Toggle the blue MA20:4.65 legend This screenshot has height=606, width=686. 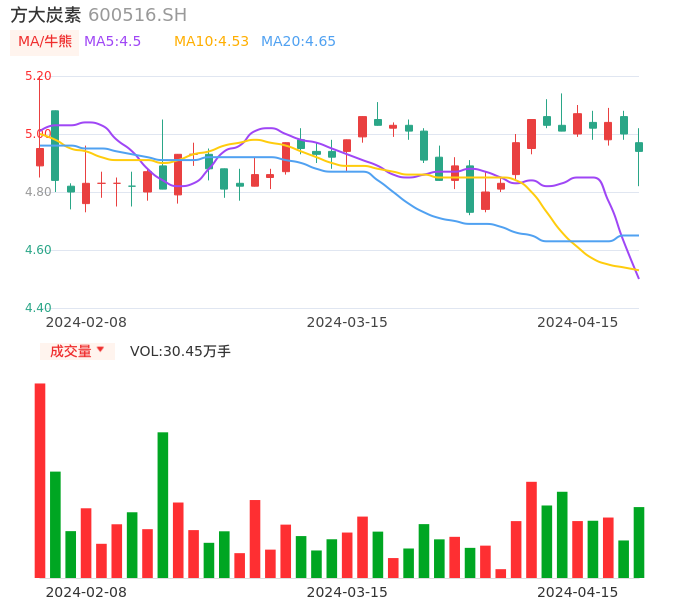click(x=298, y=42)
